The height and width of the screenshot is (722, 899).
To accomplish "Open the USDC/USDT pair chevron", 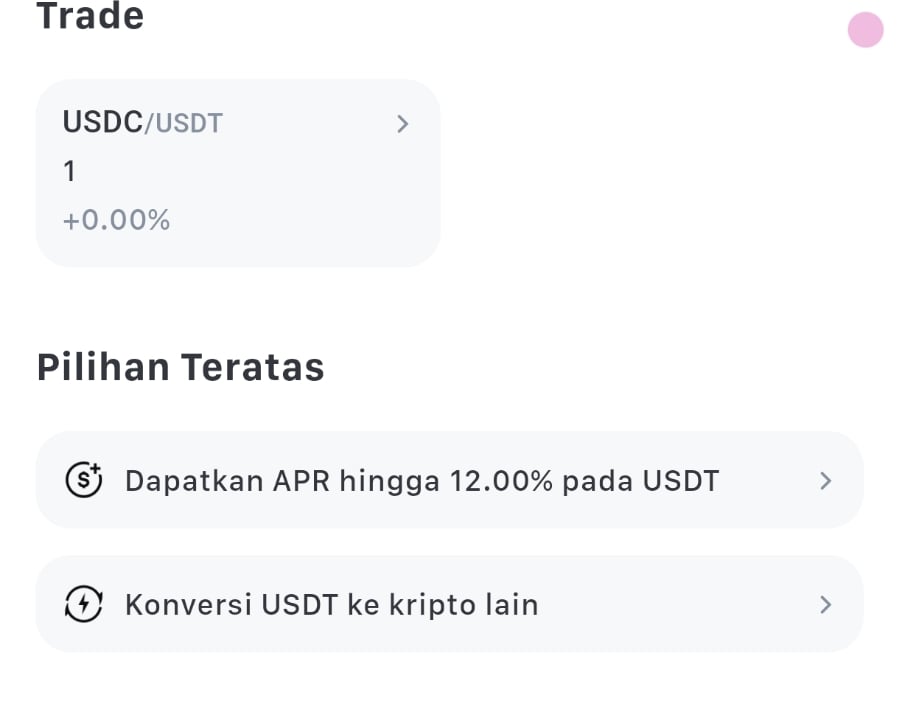I will [402, 124].
